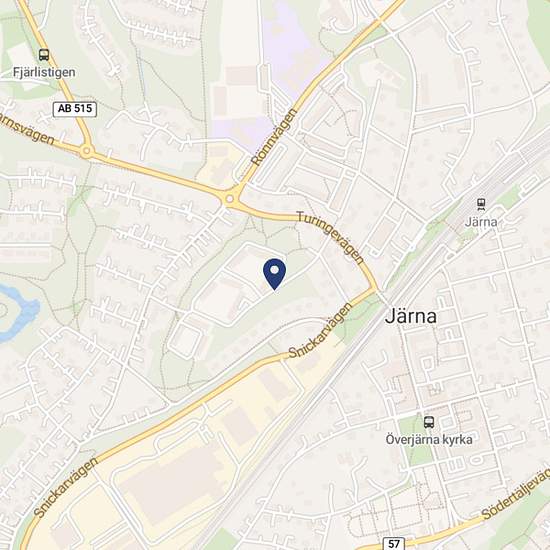Click the Södertäljevägen street label
Image resolution: width=550 pixels, height=550 pixels.
(516, 494)
